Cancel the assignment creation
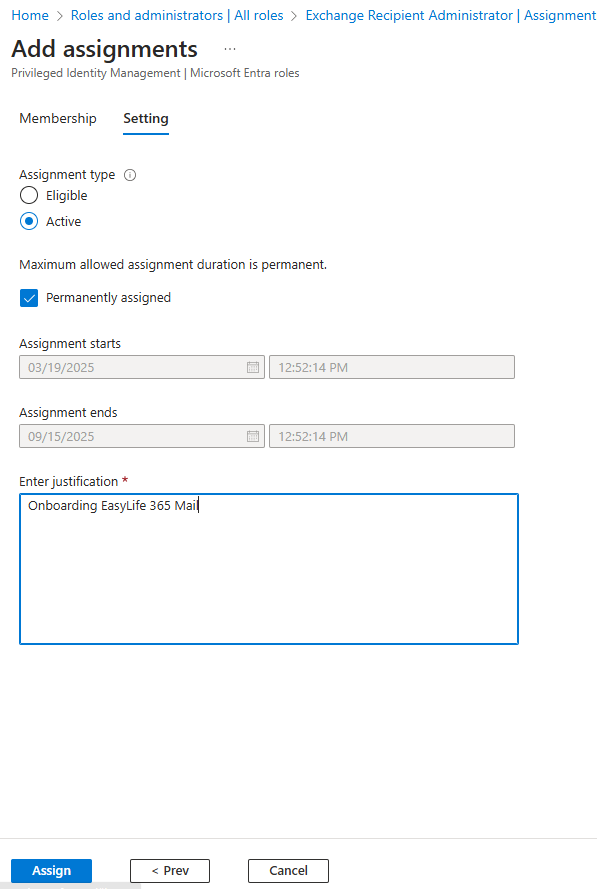597x889 pixels. click(288, 870)
